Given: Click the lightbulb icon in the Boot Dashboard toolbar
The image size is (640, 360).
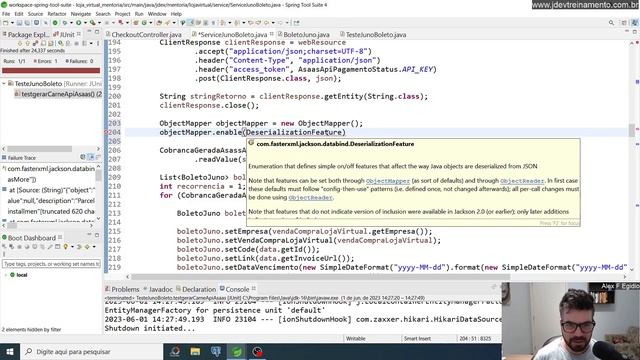Looking at the screenshot, I should click(x=65, y=247).
